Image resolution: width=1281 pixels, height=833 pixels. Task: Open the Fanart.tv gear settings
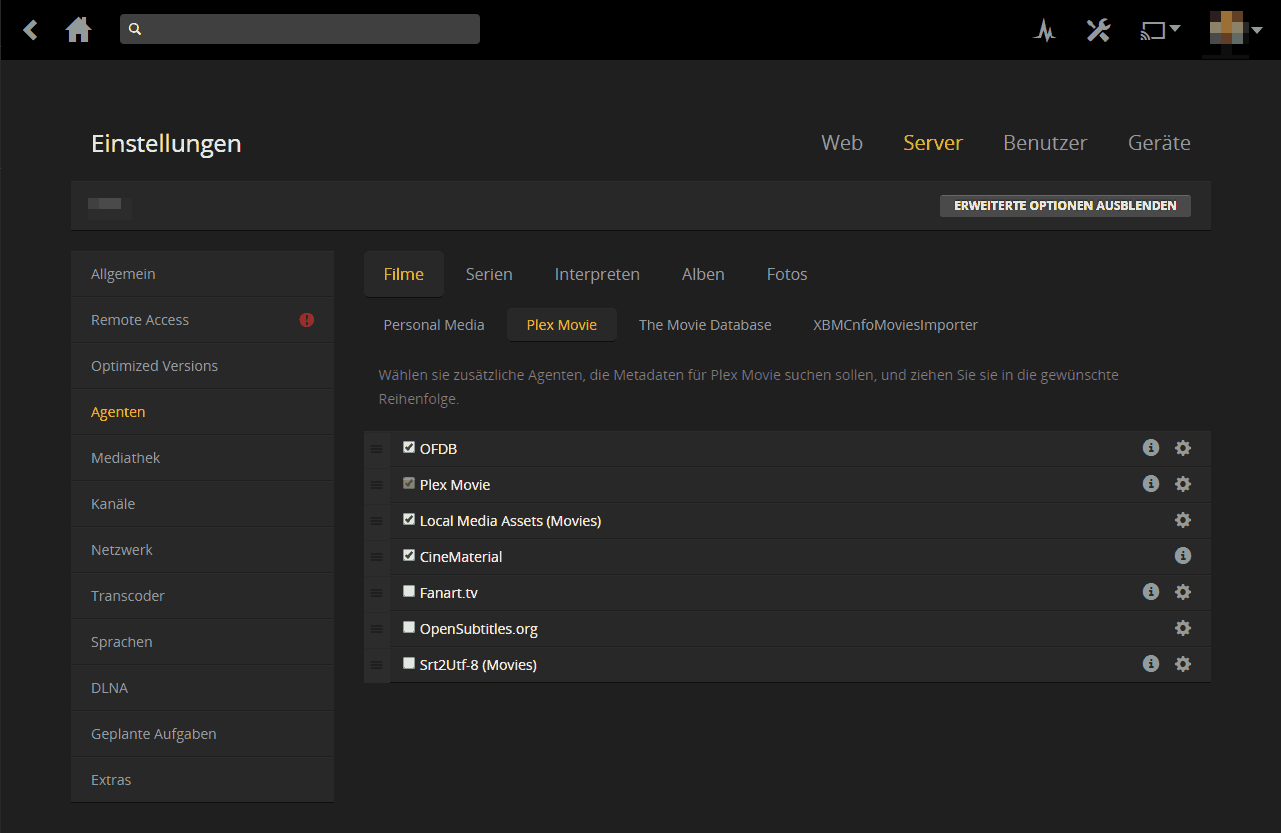1183,592
